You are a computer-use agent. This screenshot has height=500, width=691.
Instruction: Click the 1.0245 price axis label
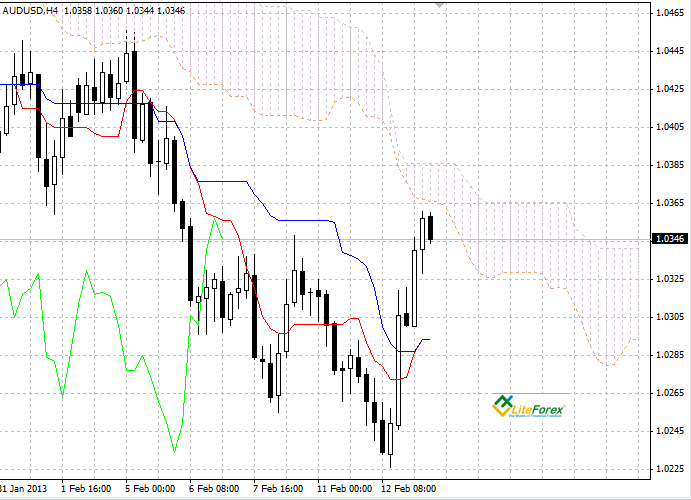tap(670, 430)
